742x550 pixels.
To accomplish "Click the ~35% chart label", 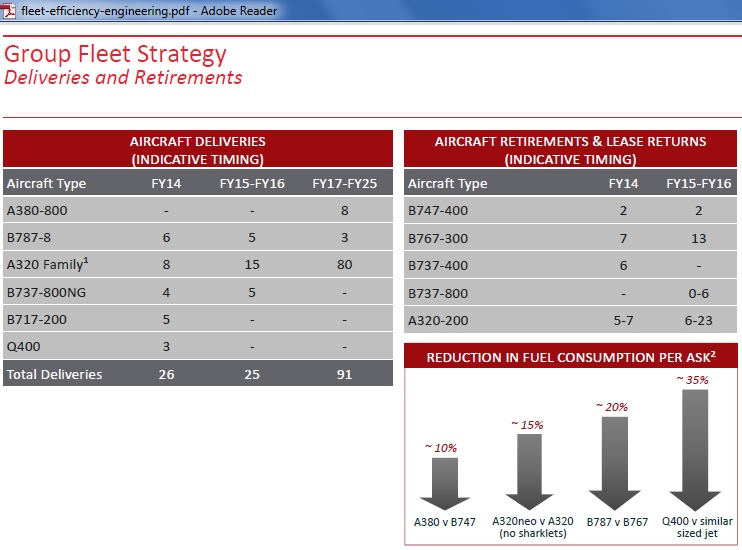I will [692, 380].
